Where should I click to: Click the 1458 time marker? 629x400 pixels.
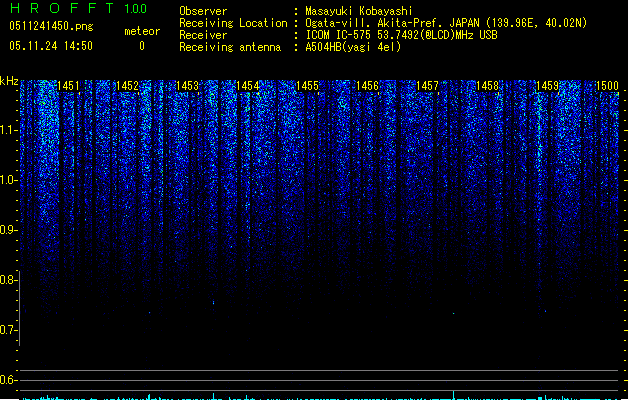pyautogui.click(x=487, y=86)
